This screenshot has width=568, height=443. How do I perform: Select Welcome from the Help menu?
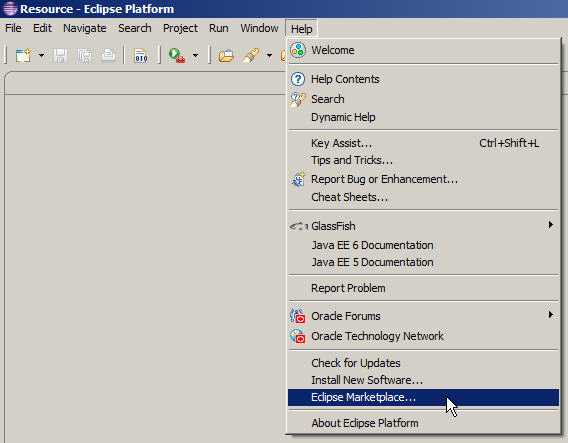(423, 50)
